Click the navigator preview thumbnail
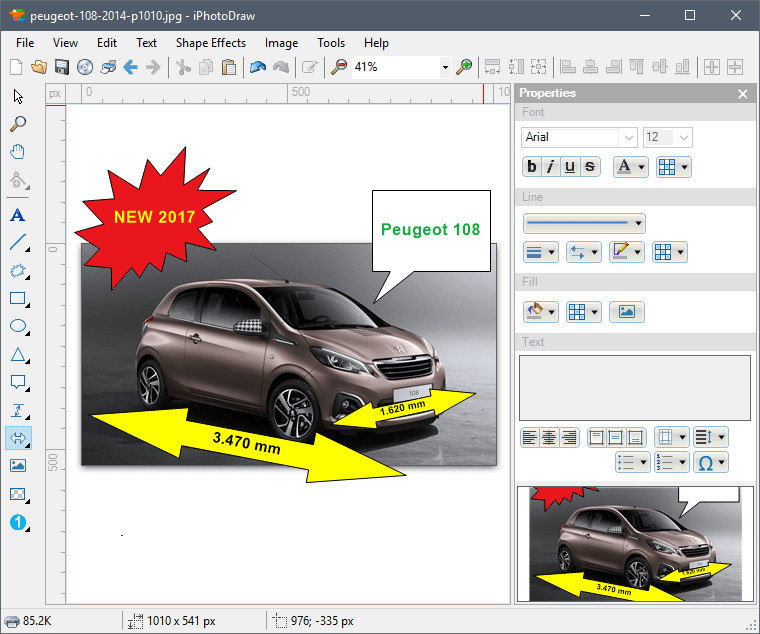Viewport: 760px width, 634px height. (635, 544)
